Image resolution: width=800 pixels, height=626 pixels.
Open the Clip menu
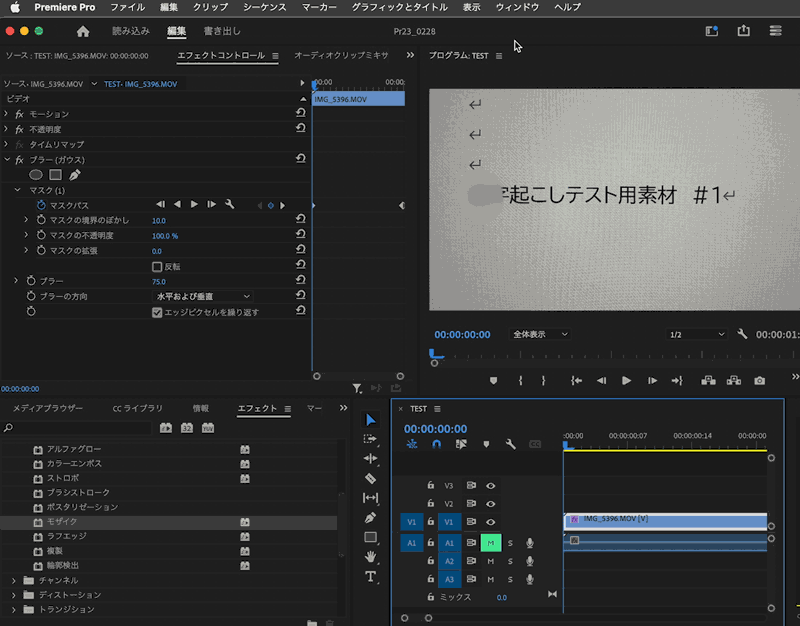tap(210, 7)
